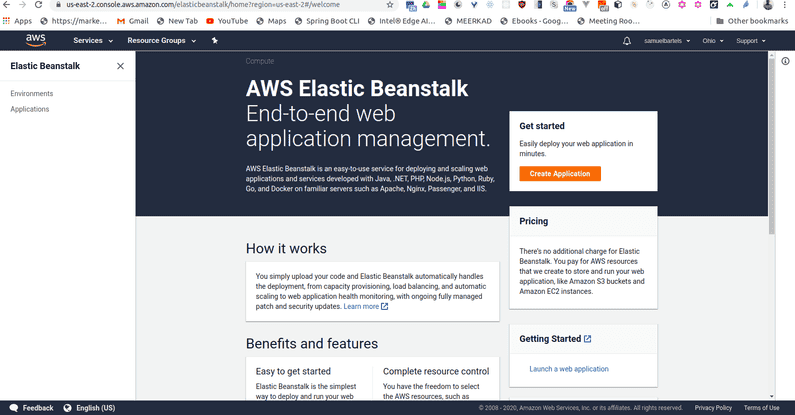Click the AWS logo home icon

pos(35,40)
